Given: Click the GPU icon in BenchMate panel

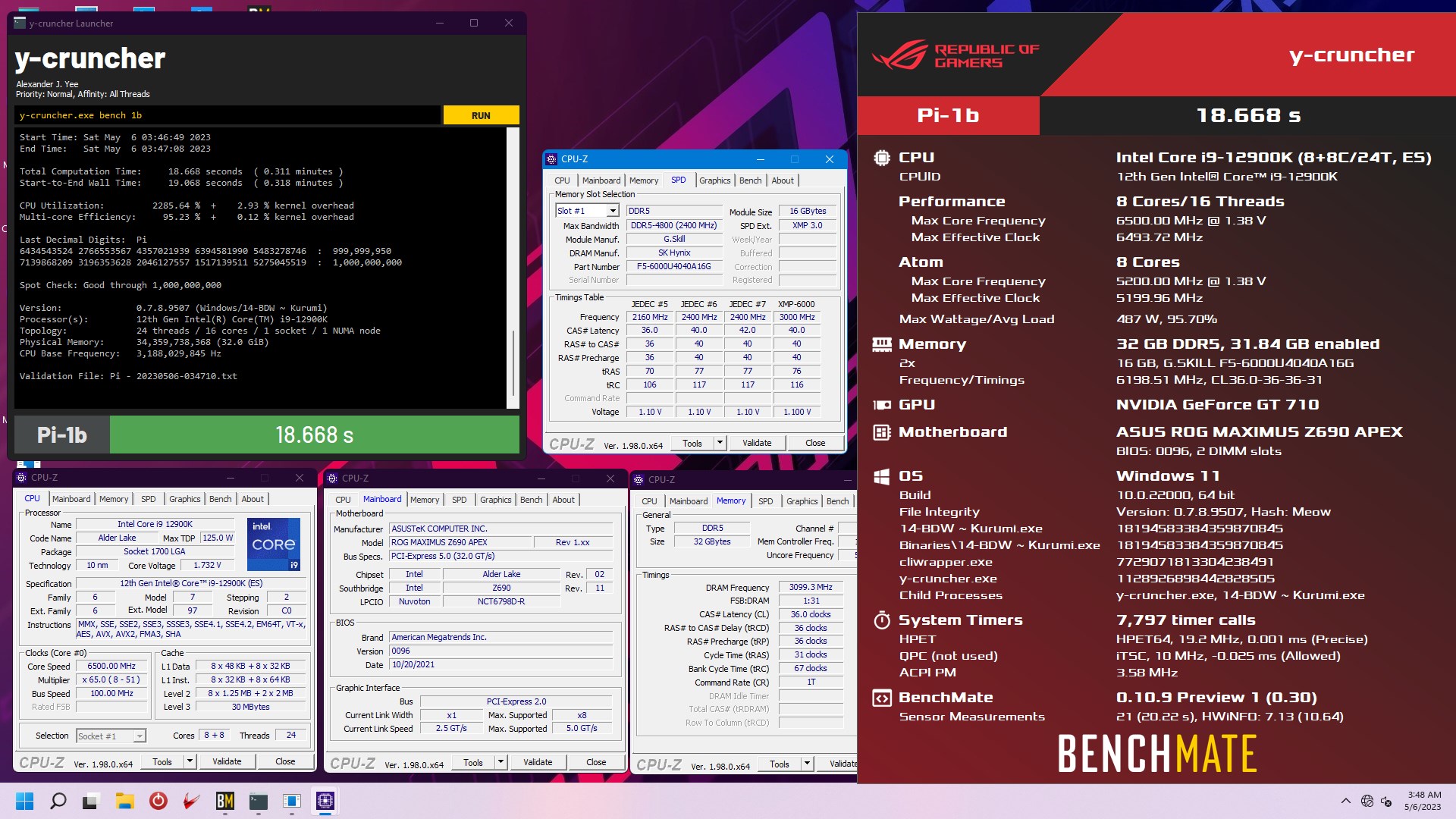Looking at the screenshot, I should (881, 405).
